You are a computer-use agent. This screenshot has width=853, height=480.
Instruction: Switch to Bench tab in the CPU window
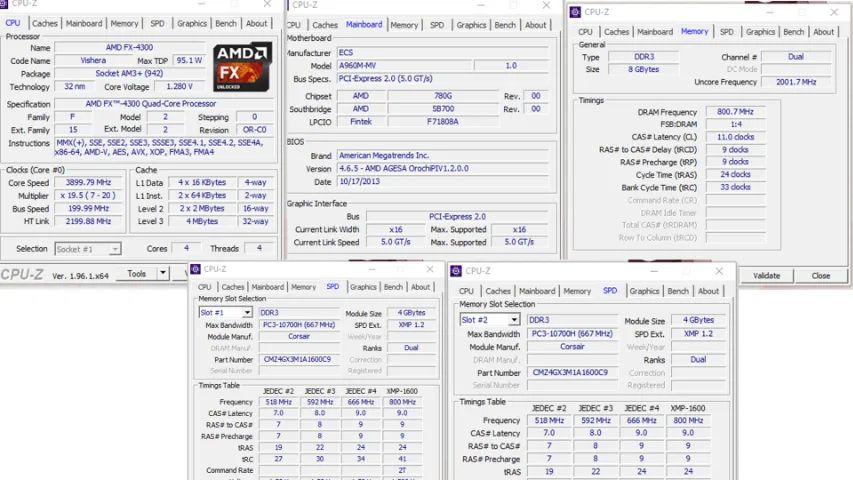point(226,23)
